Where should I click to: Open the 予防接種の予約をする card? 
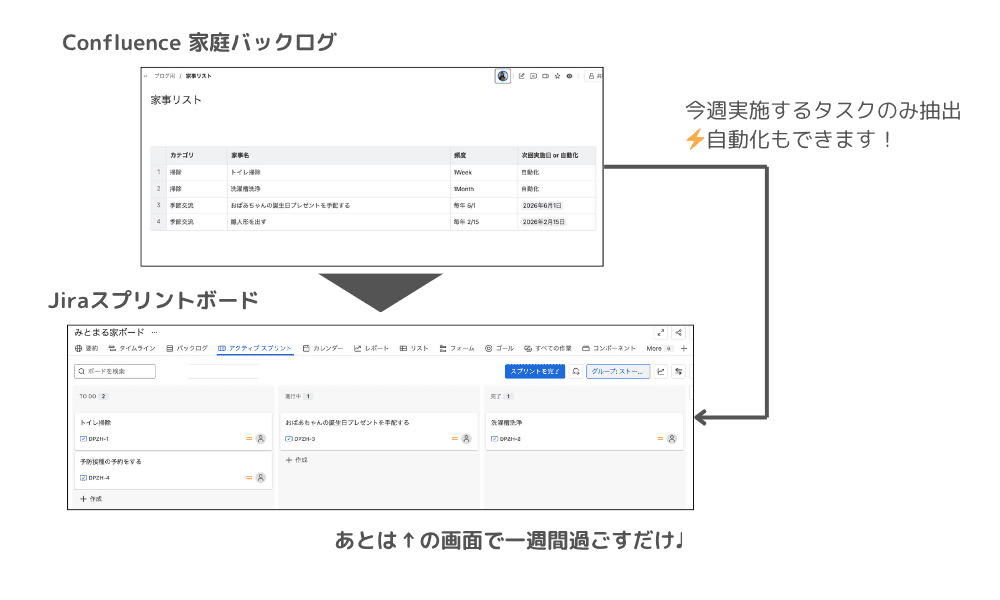click(x=173, y=469)
